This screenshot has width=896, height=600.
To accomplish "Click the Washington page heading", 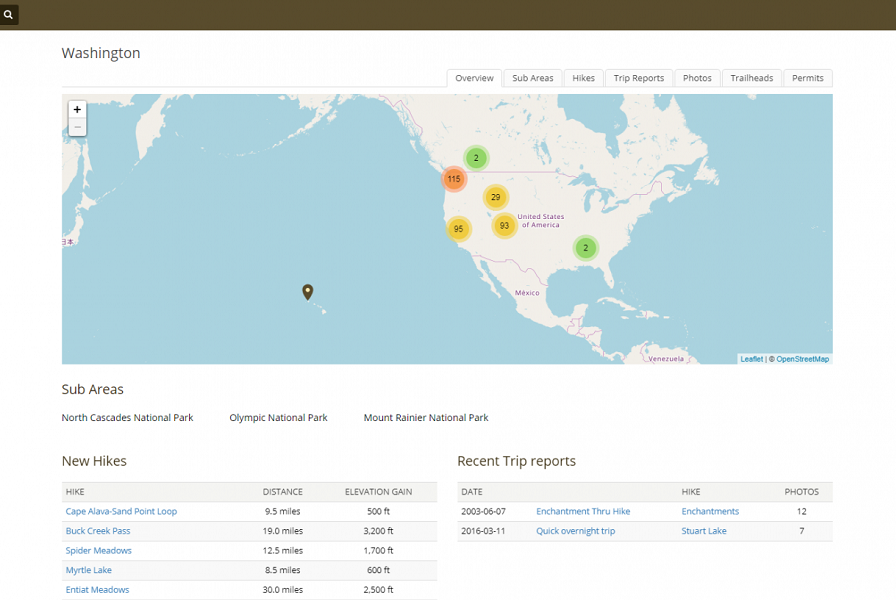I will click(101, 53).
